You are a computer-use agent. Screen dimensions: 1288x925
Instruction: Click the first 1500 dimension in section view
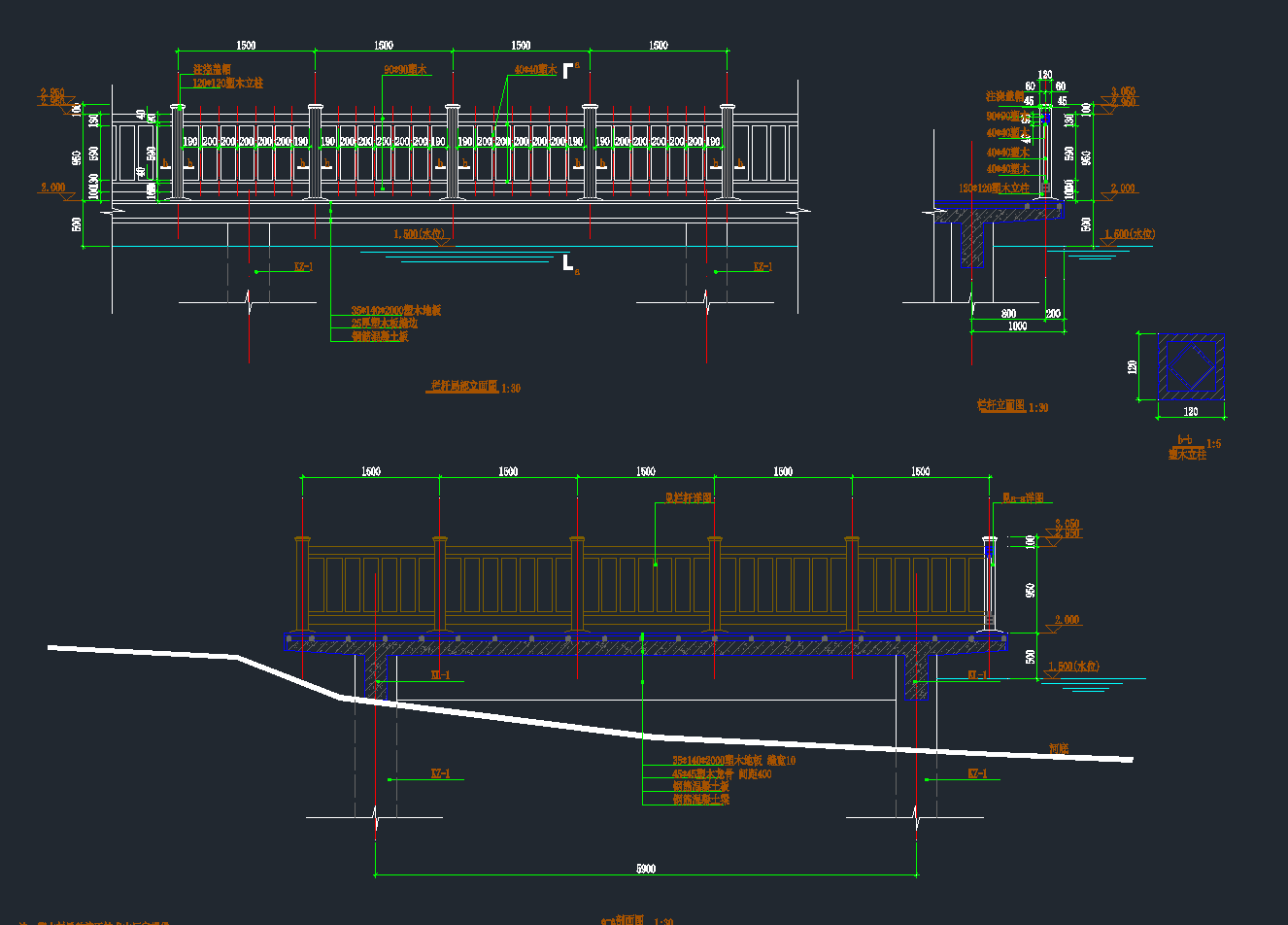tap(371, 471)
